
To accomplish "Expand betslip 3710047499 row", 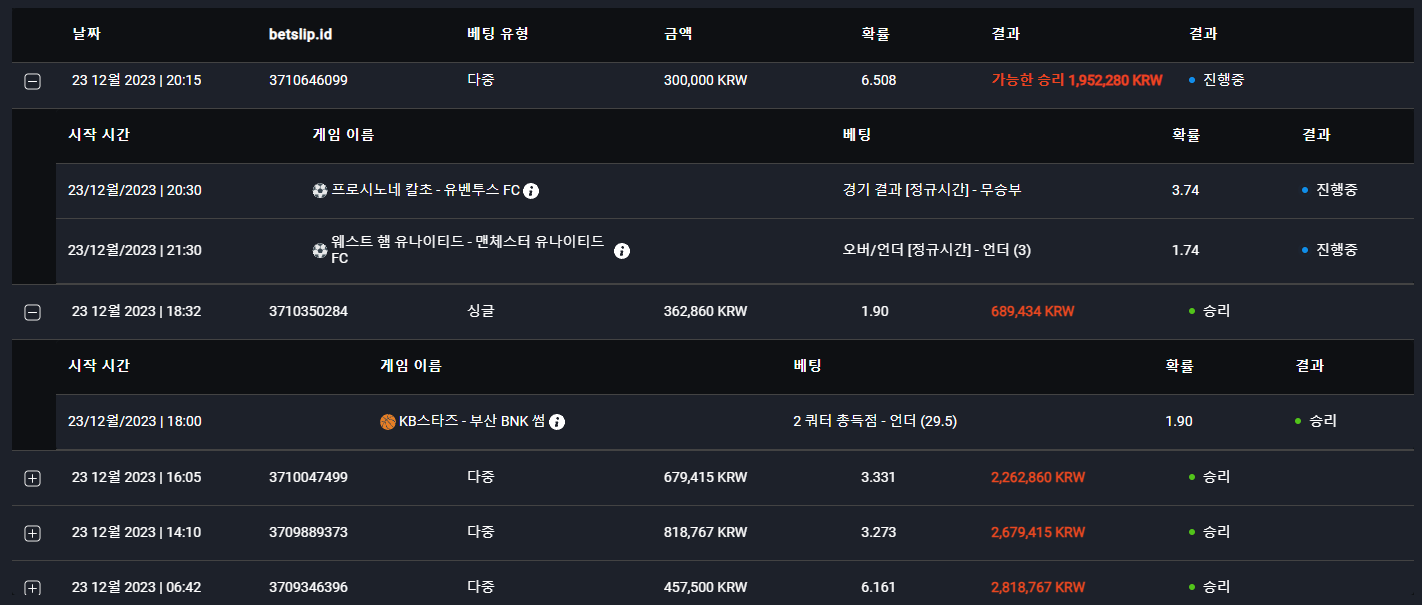I will pos(32,479).
